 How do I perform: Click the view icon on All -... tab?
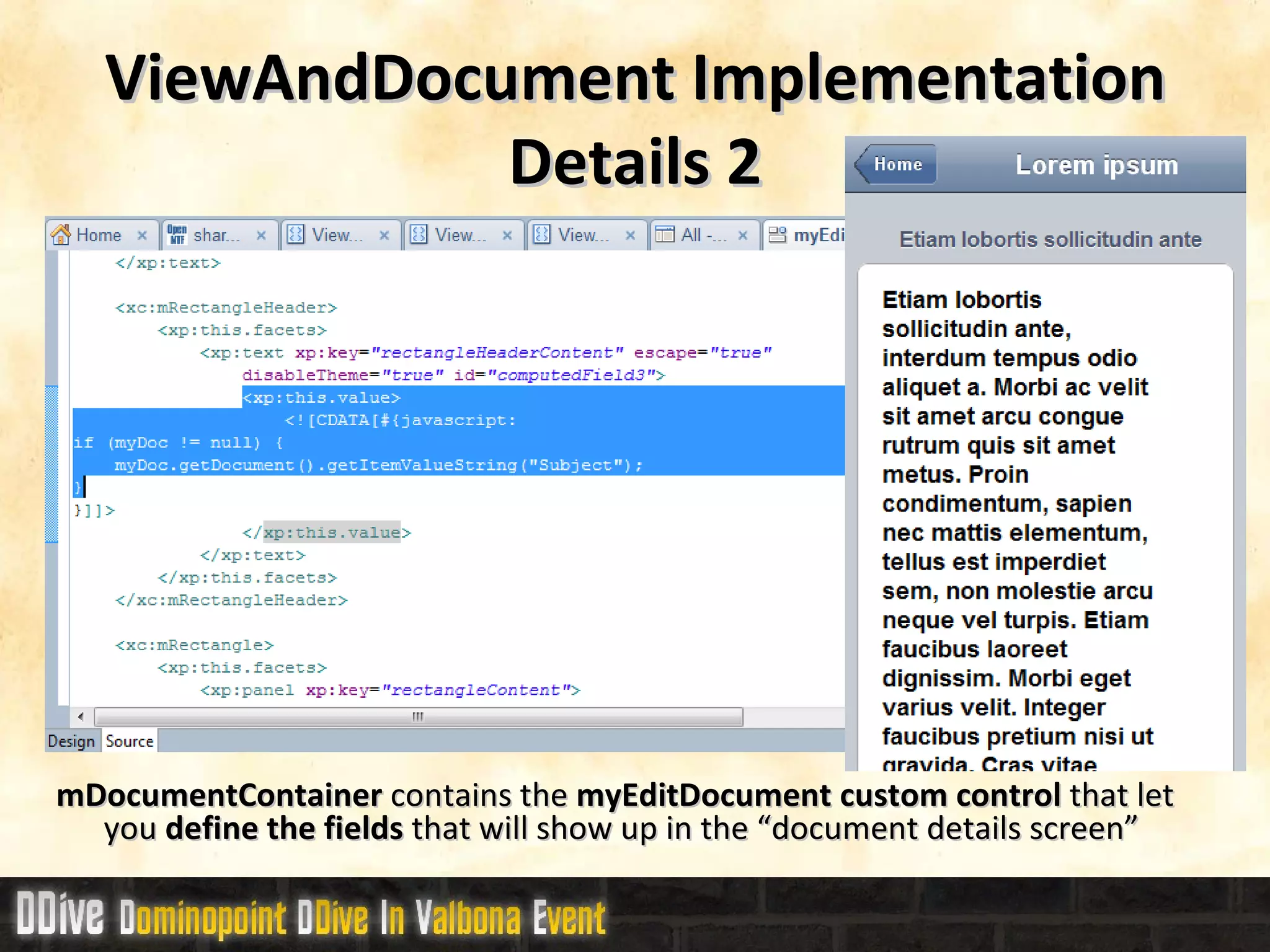(x=665, y=235)
